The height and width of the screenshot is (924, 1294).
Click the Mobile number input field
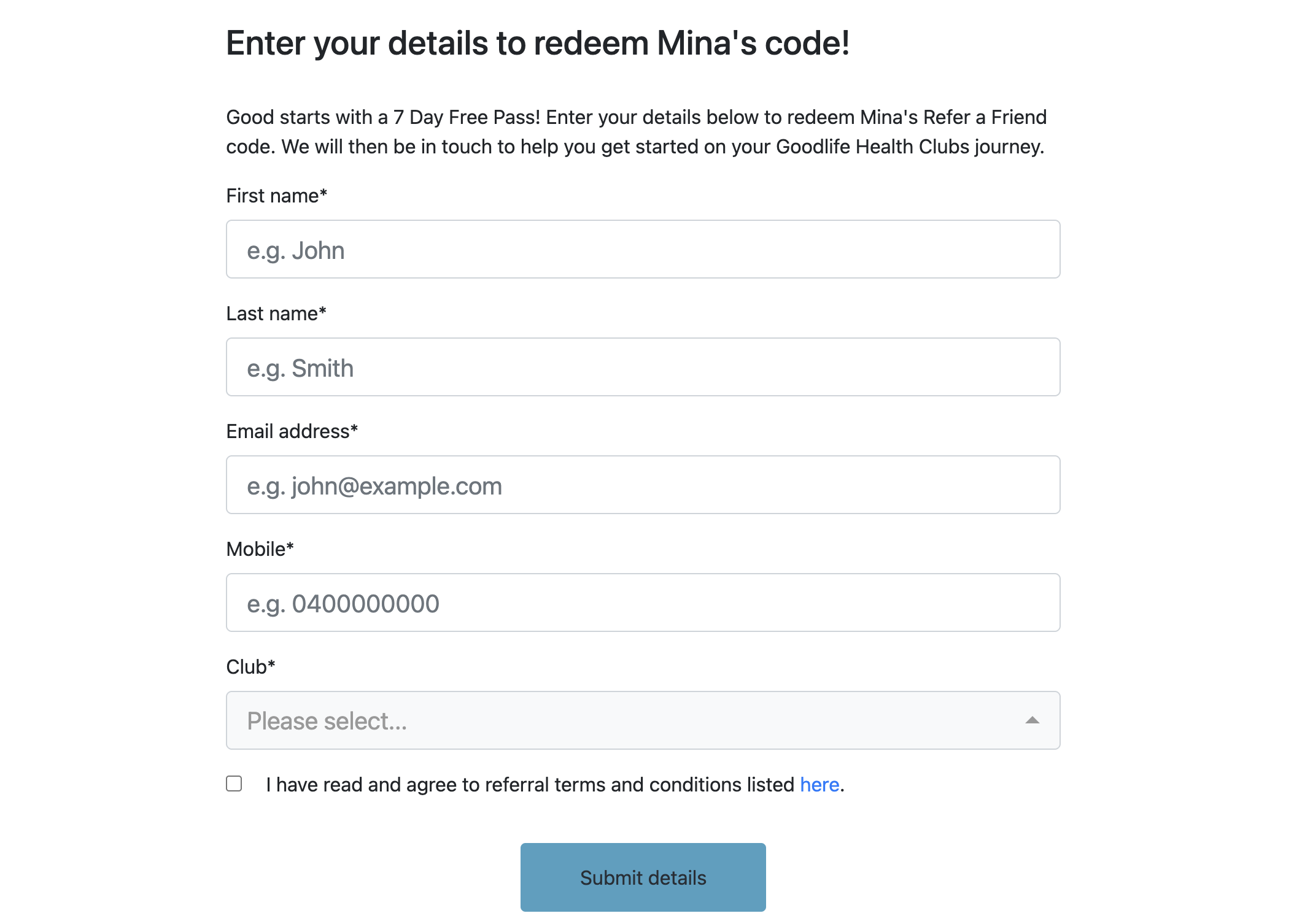[x=643, y=603]
